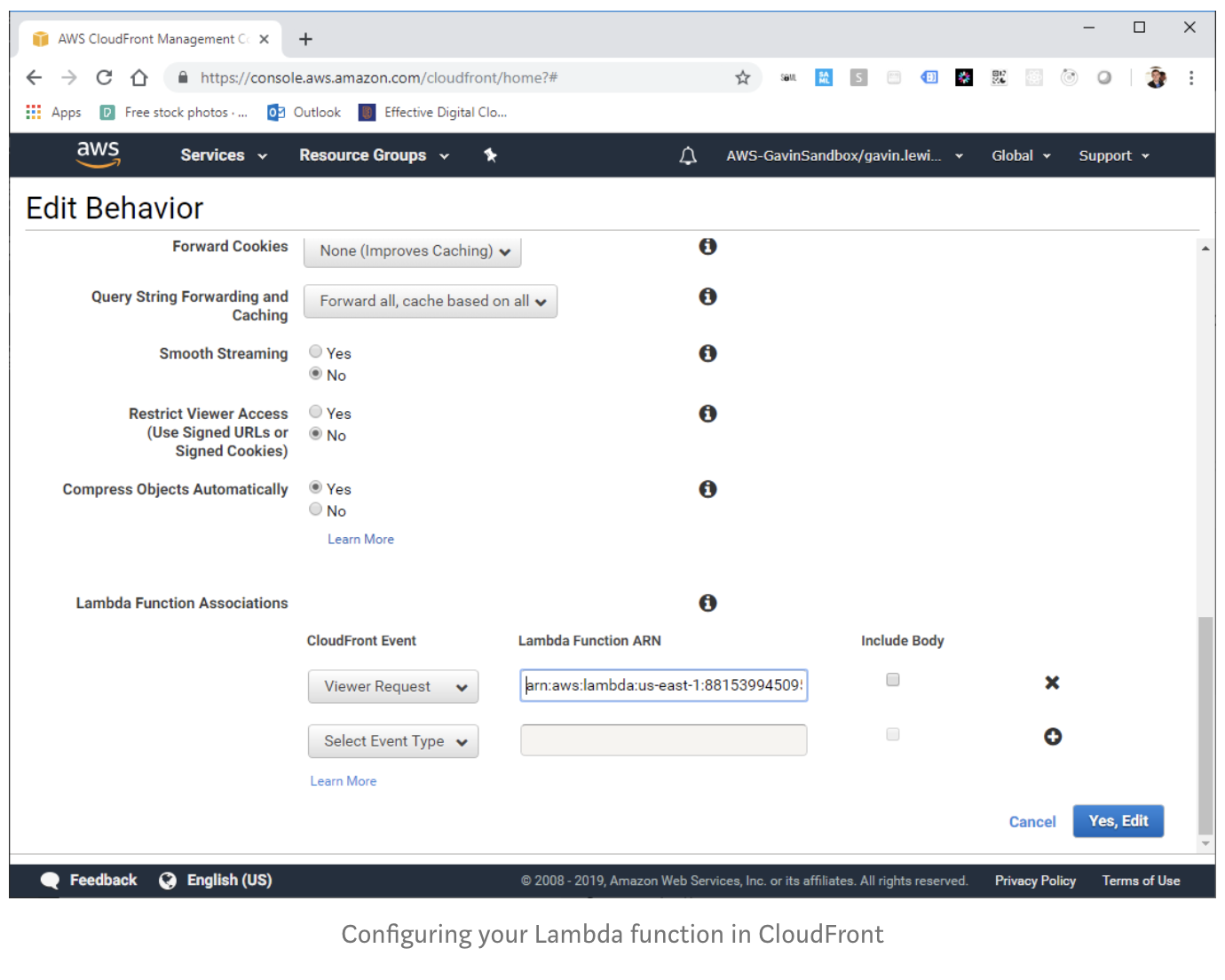Open the QR code extension

[1000, 77]
